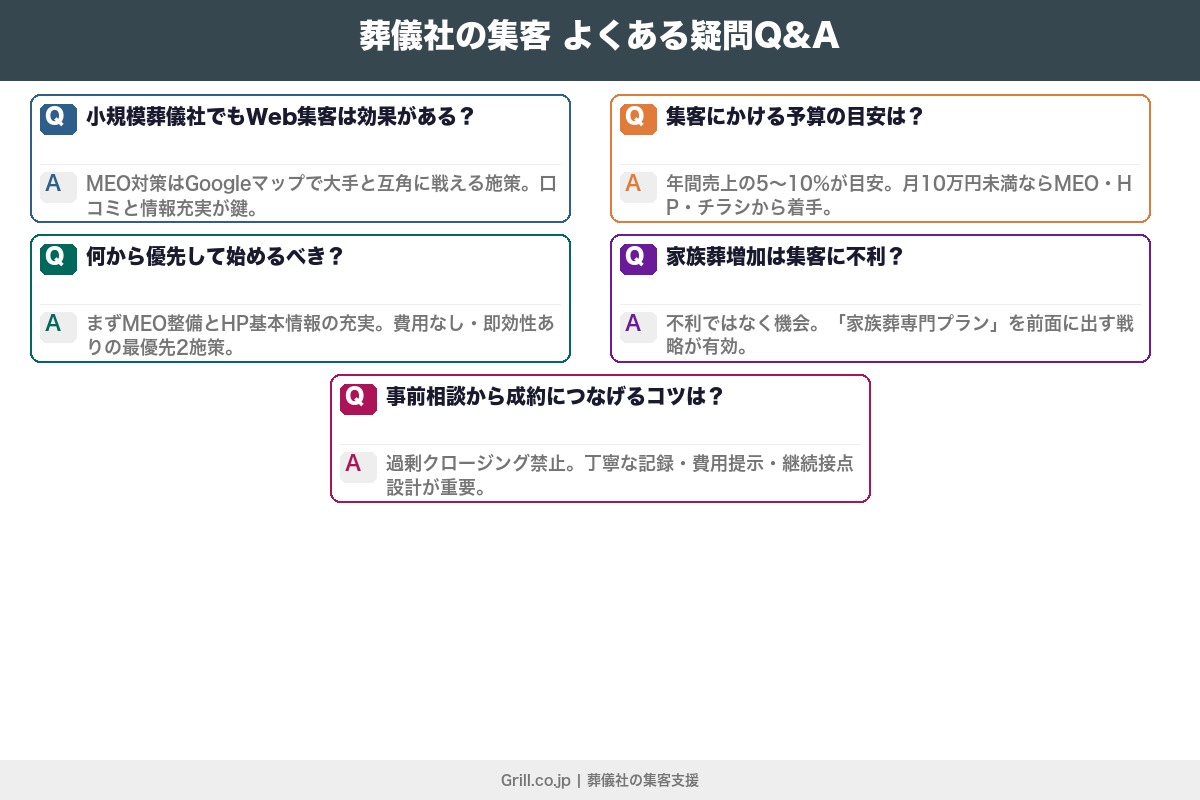
Task: Click the 葬儀社の集客支援 footer text
Action: coord(644,781)
